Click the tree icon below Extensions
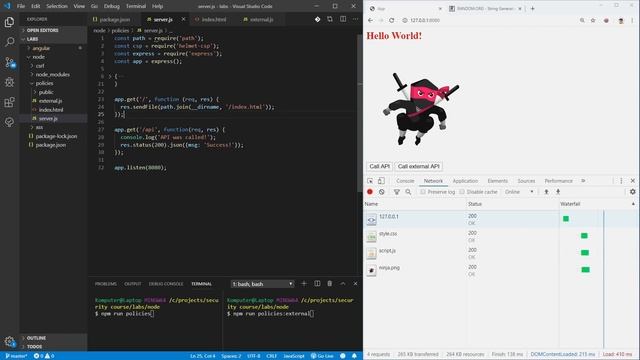The image size is (640, 360). (x=9, y=122)
